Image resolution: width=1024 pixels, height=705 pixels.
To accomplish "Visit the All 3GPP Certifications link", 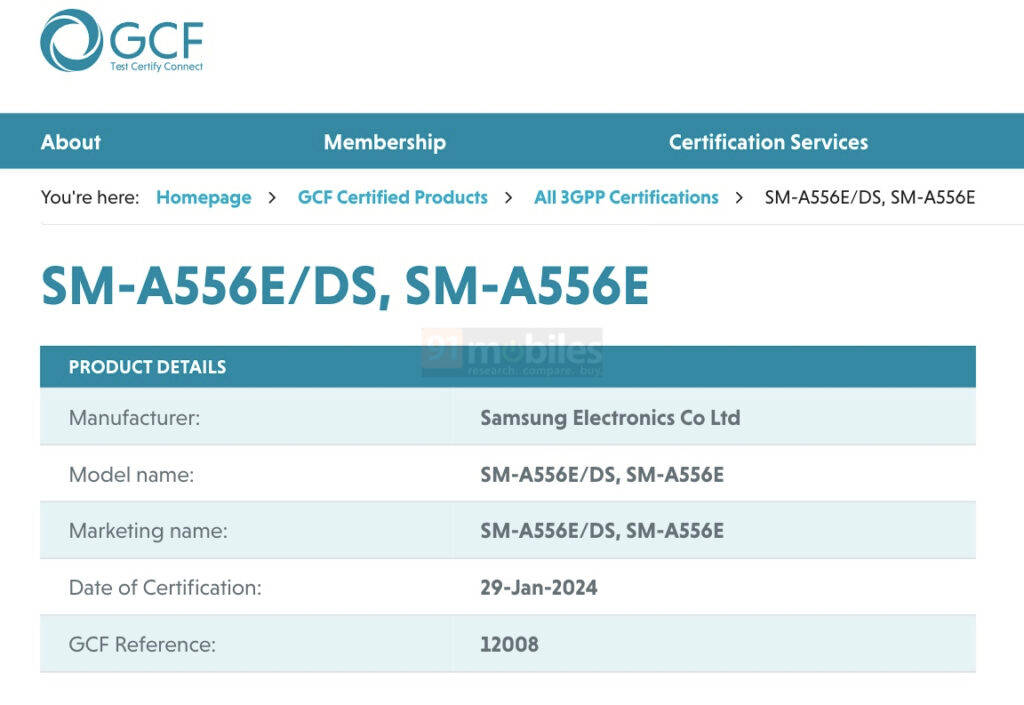I will click(625, 197).
